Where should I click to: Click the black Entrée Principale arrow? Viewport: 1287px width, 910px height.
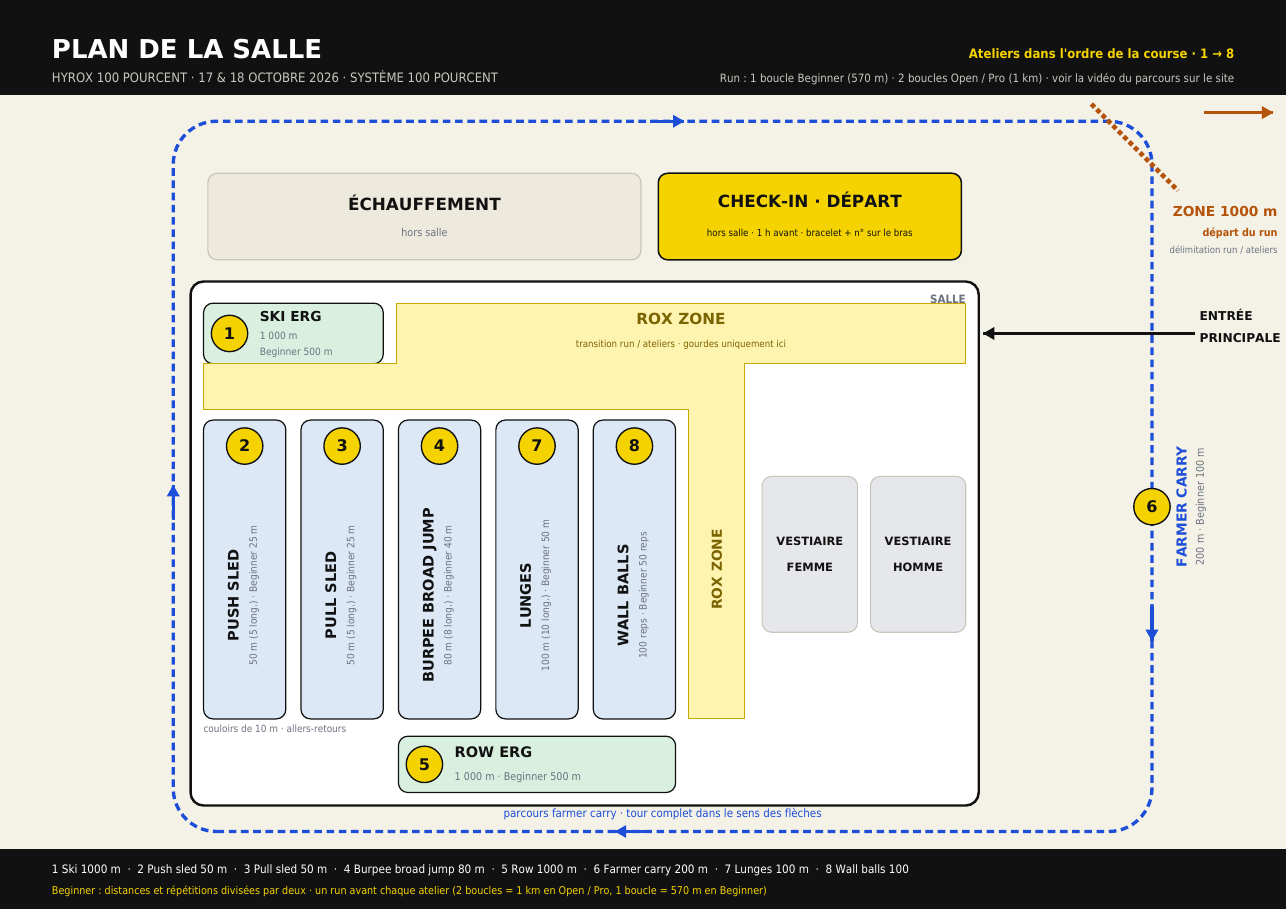[x=1089, y=334]
